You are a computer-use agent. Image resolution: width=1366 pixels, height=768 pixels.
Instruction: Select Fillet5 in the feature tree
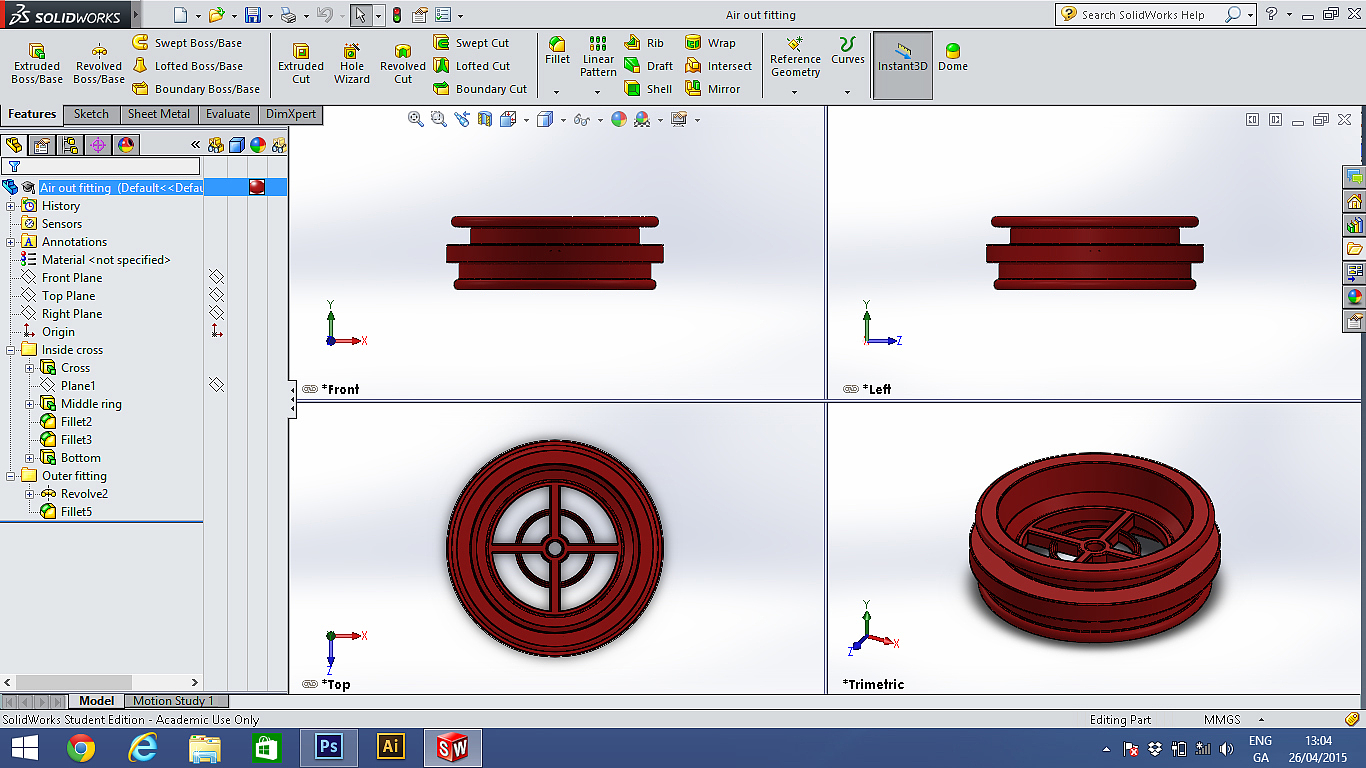coord(76,512)
